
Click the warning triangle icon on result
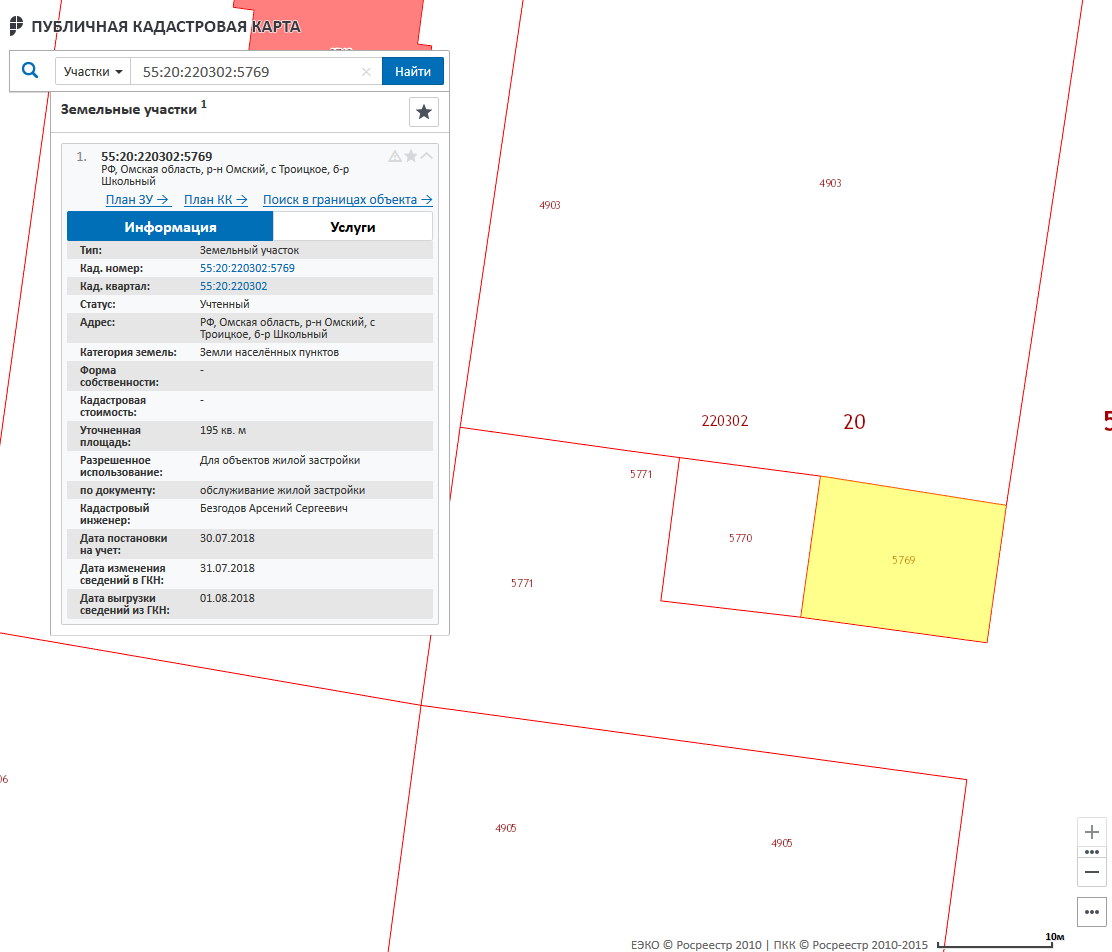[x=395, y=156]
